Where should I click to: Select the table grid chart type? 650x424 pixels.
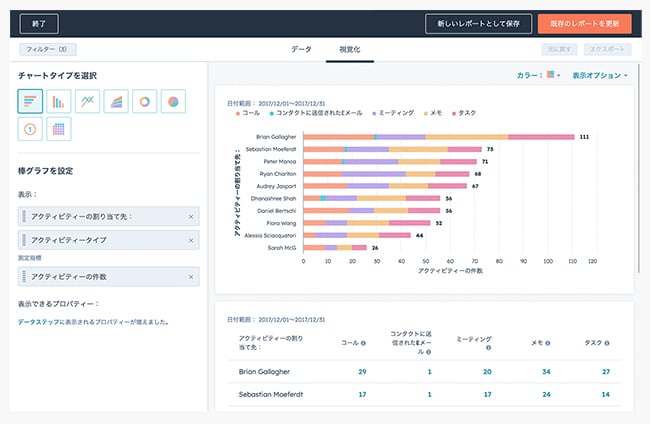[x=58, y=129]
